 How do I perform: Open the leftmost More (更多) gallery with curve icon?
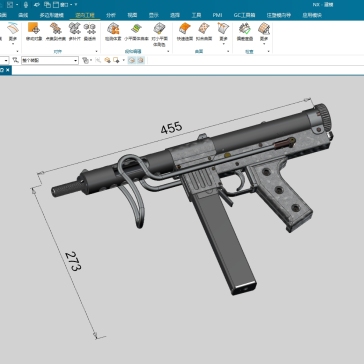(x=13, y=34)
